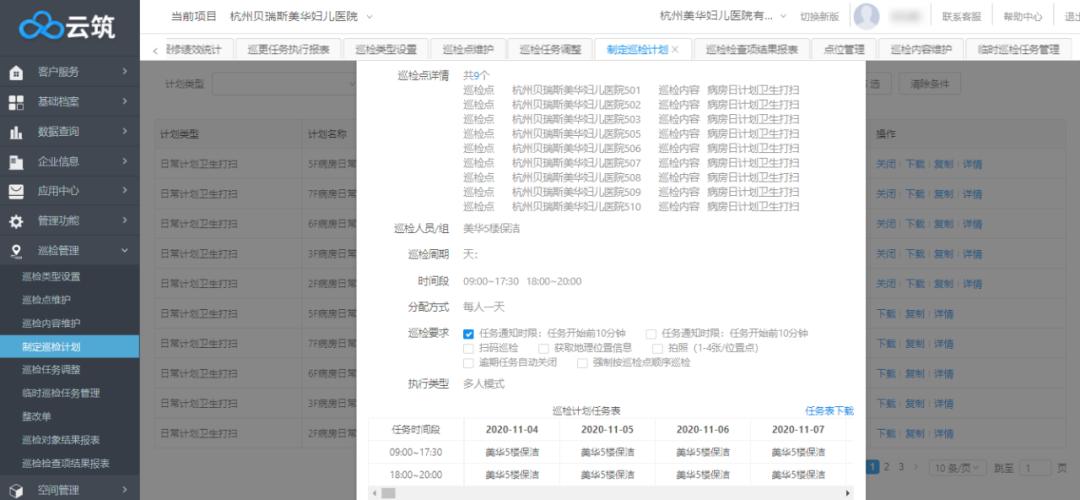The image size is (1080, 500).
Task: Click the 2020-11-04 column header
Action: pos(512,429)
